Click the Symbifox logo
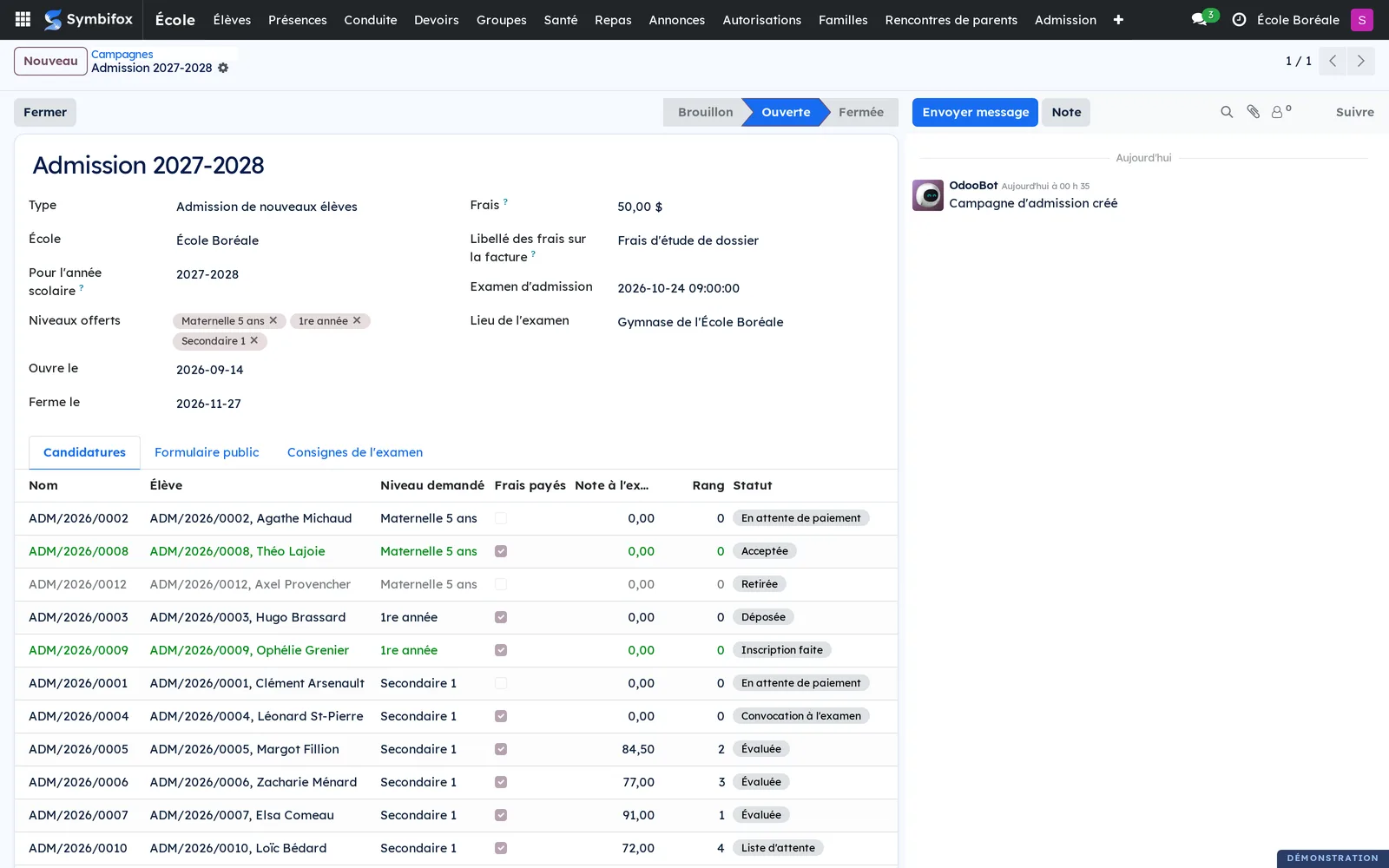This screenshot has width=1389, height=868. (89, 19)
